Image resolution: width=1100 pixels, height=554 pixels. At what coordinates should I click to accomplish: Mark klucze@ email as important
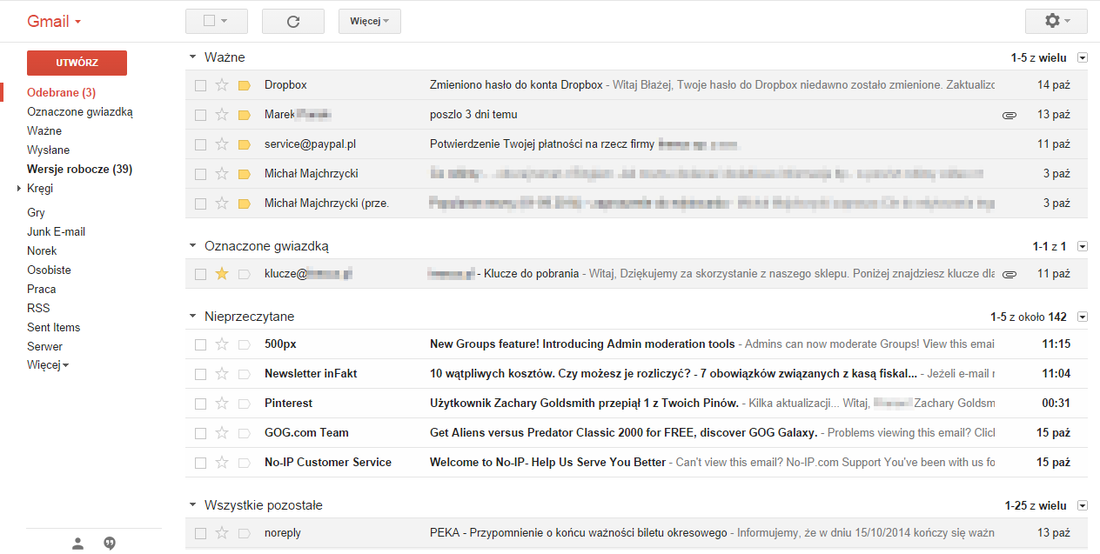244,273
